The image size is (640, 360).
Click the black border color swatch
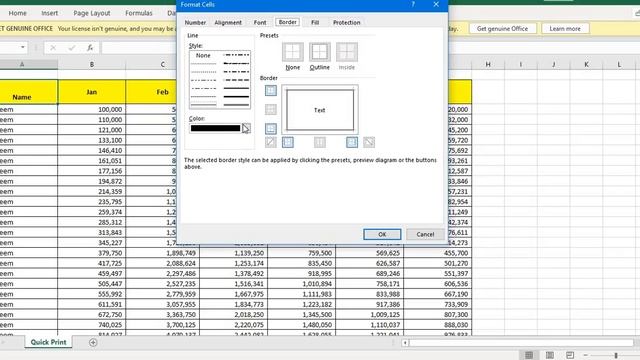click(216, 128)
